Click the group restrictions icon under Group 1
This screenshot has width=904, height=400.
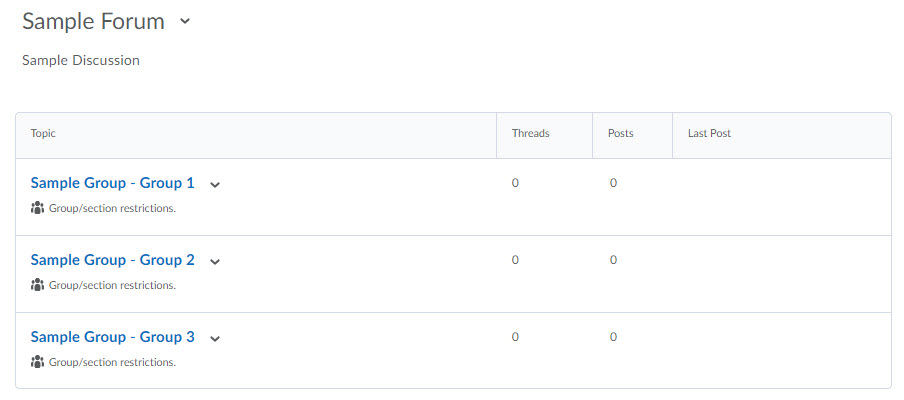(38, 208)
